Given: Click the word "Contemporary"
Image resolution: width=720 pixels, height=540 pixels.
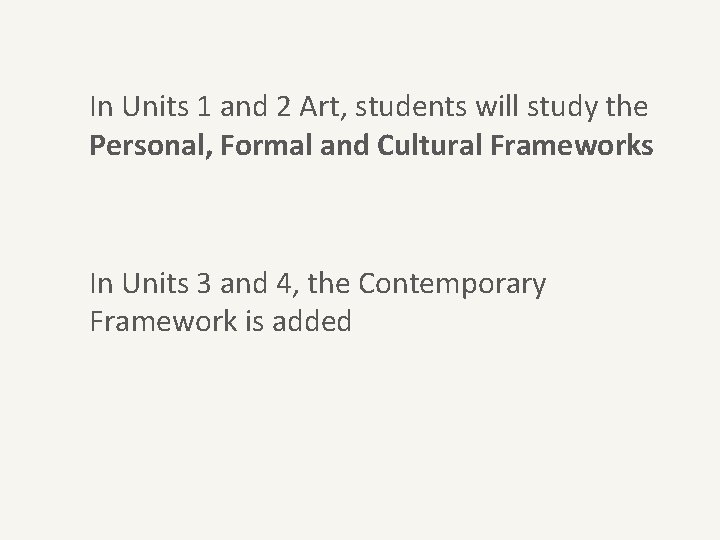Looking at the screenshot, I should (452, 284).
